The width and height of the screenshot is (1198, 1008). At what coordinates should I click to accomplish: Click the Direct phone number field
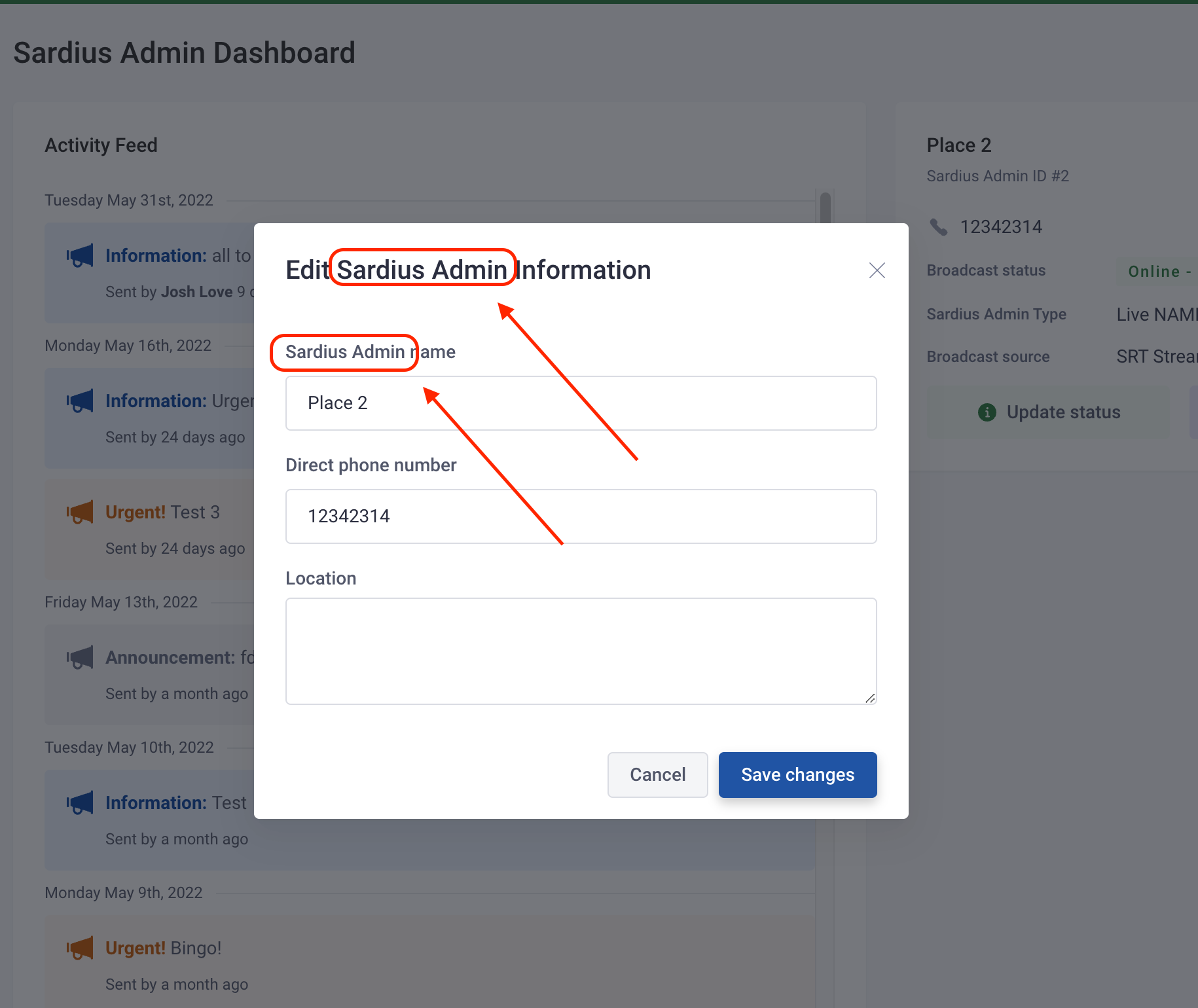point(581,516)
